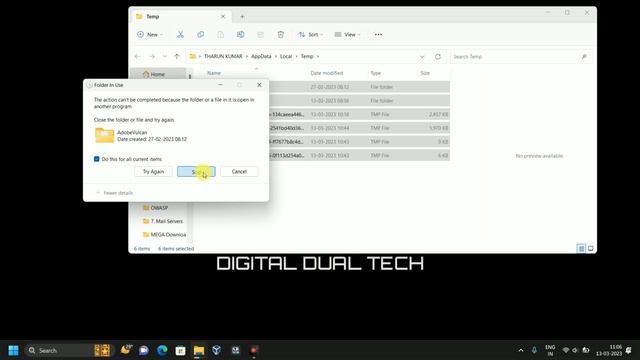The image size is (640, 360).
Task: Open the New item menu
Action: pos(150,35)
